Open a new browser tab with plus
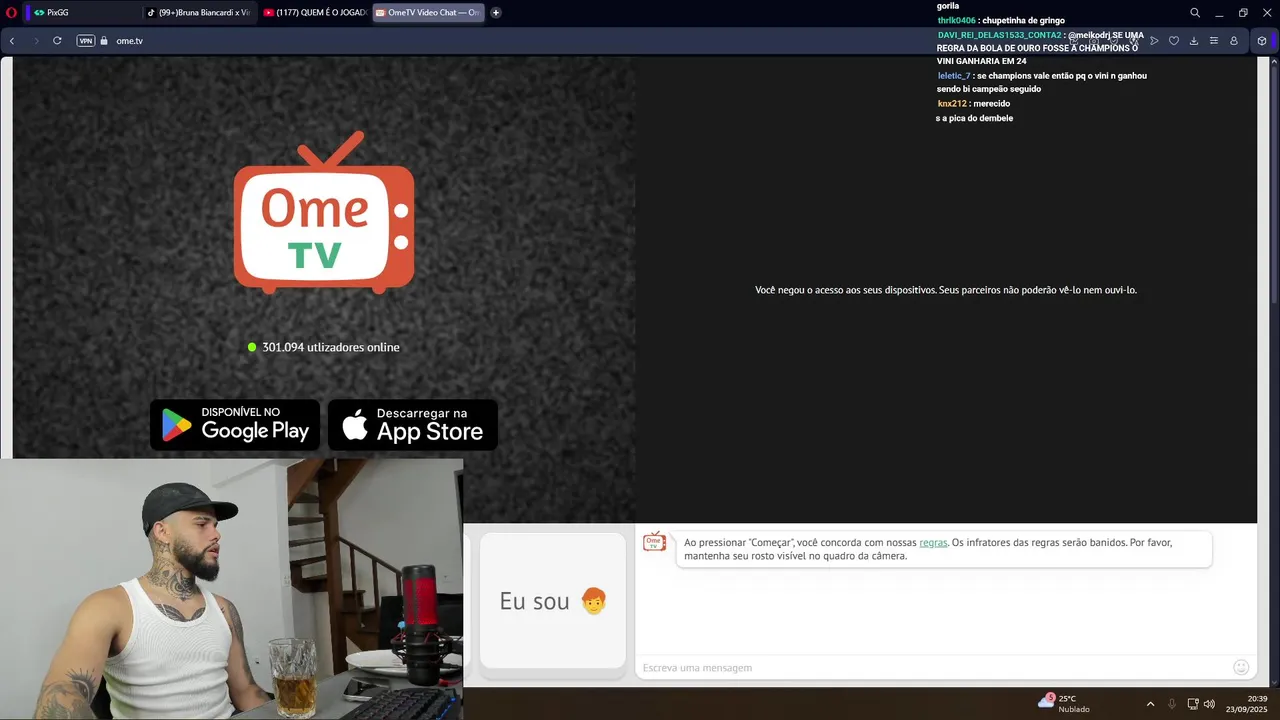Screen dimensions: 1280x720 [496, 12]
